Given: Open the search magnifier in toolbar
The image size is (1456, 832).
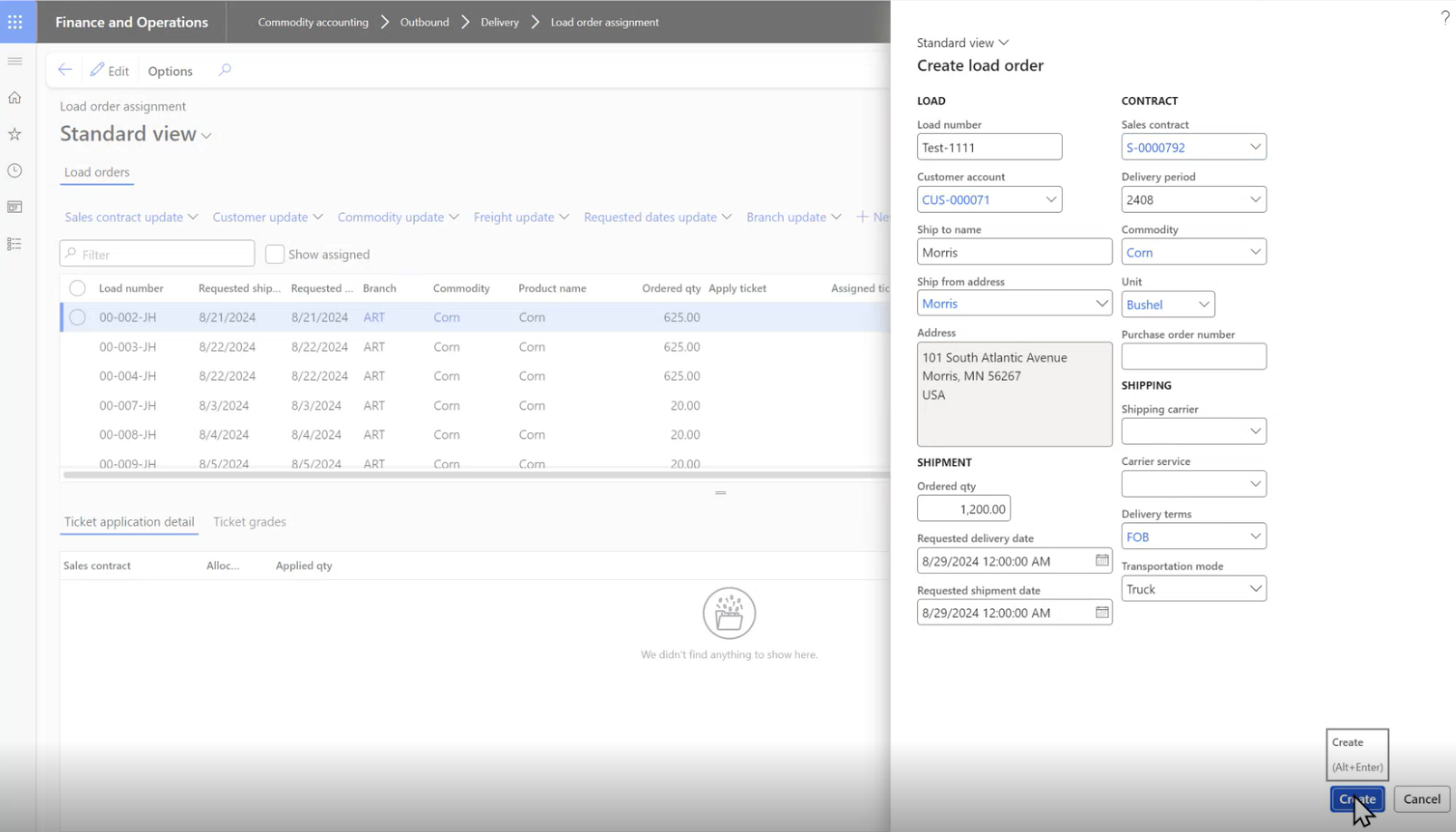Looking at the screenshot, I should pos(225,70).
